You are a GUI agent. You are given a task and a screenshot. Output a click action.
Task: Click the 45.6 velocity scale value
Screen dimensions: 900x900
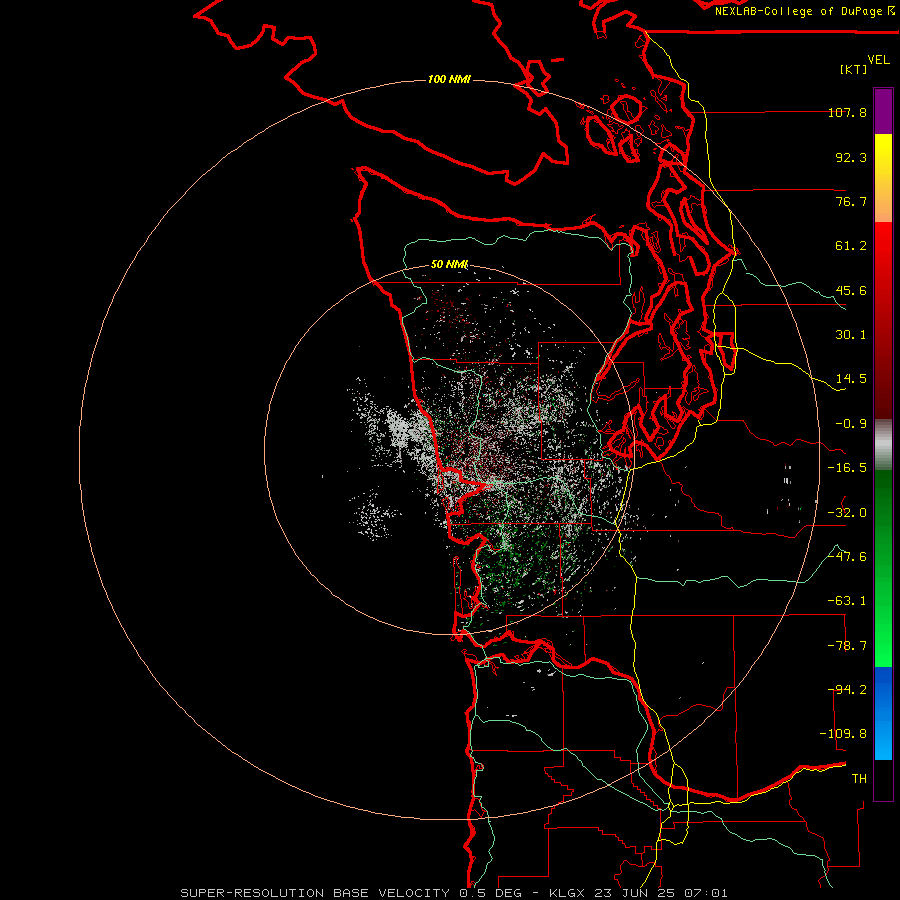click(x=851, y=290)
